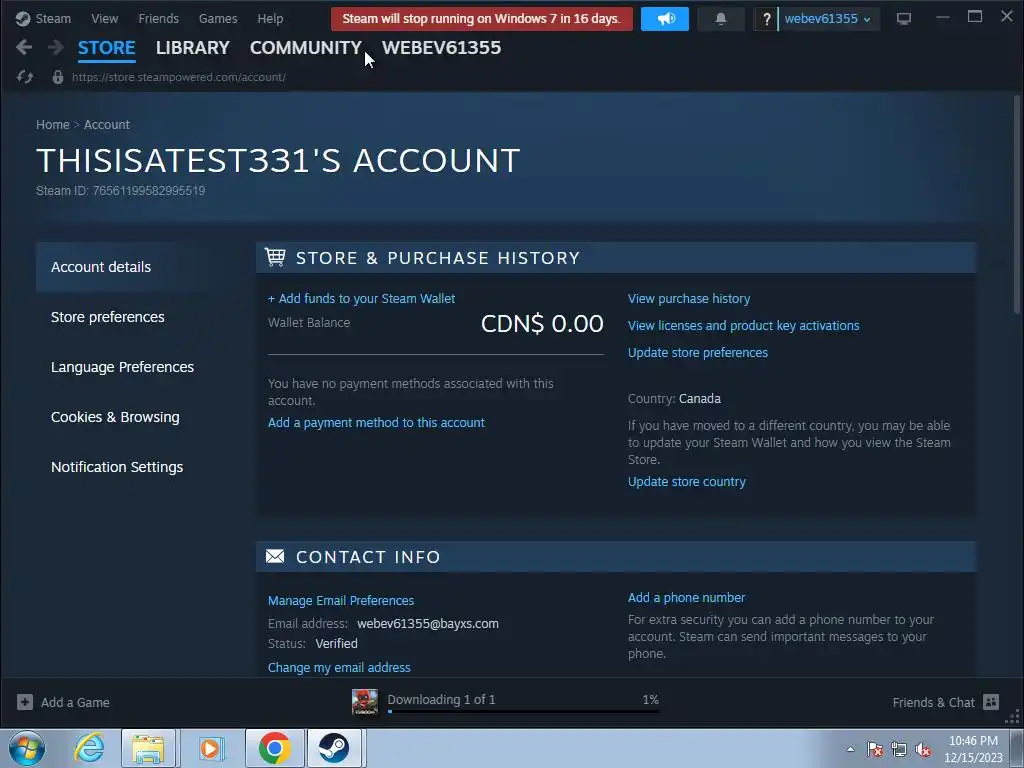1024x768 pixels.
Task: Click the Add a Game label
Action: pyautogui.click(x=75, y=702)
